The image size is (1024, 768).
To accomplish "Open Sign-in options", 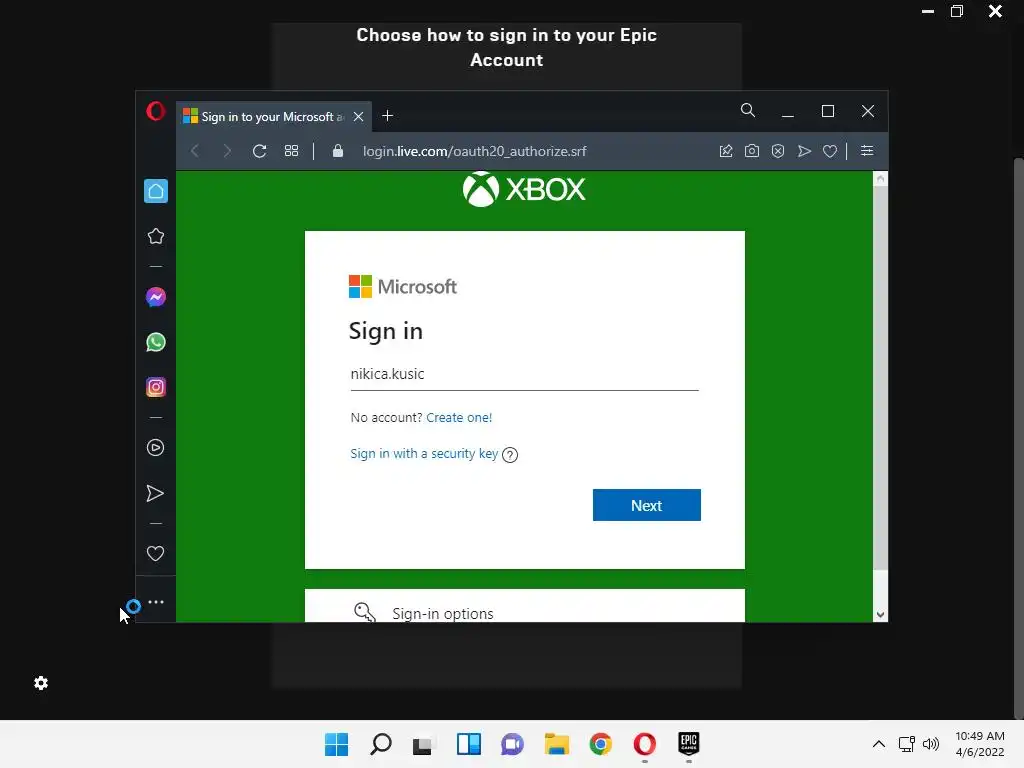I will coord(524,606).
